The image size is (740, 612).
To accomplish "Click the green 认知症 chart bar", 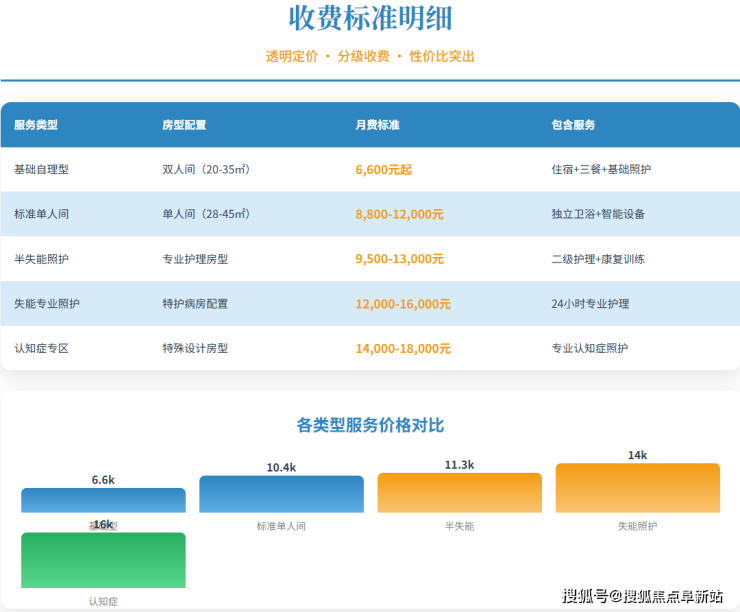I will [x=103, y=560].
